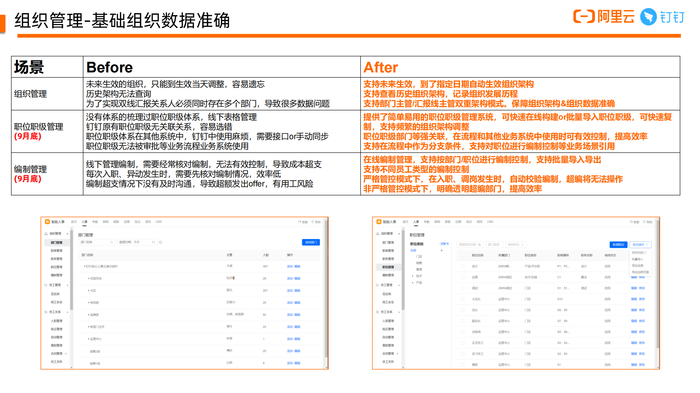Click the 钉钉 logo icon in the header

[x=648, y=17]
